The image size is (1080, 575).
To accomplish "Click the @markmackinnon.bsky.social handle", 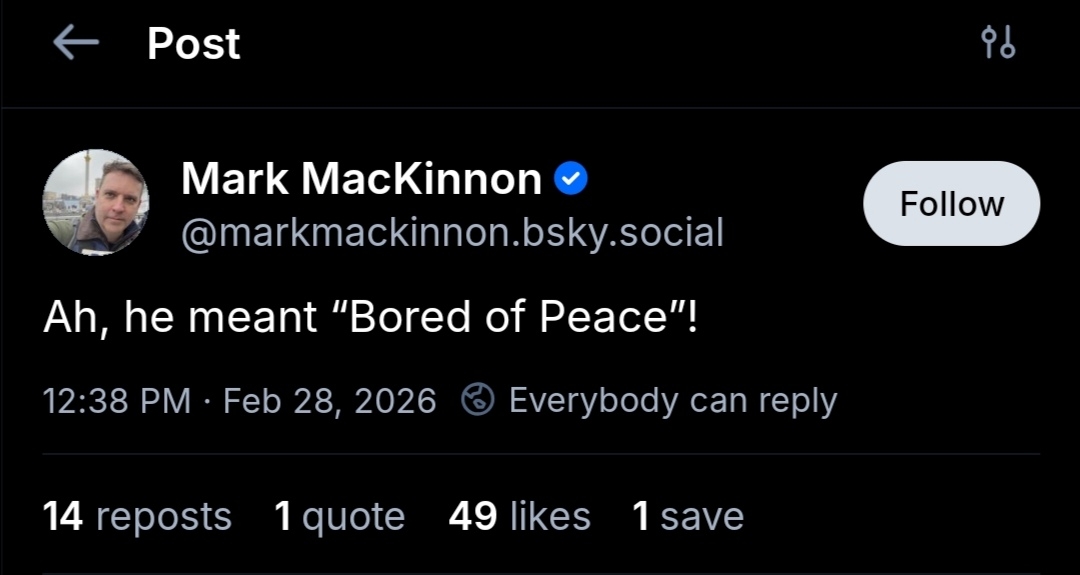I will pos(452,233).
